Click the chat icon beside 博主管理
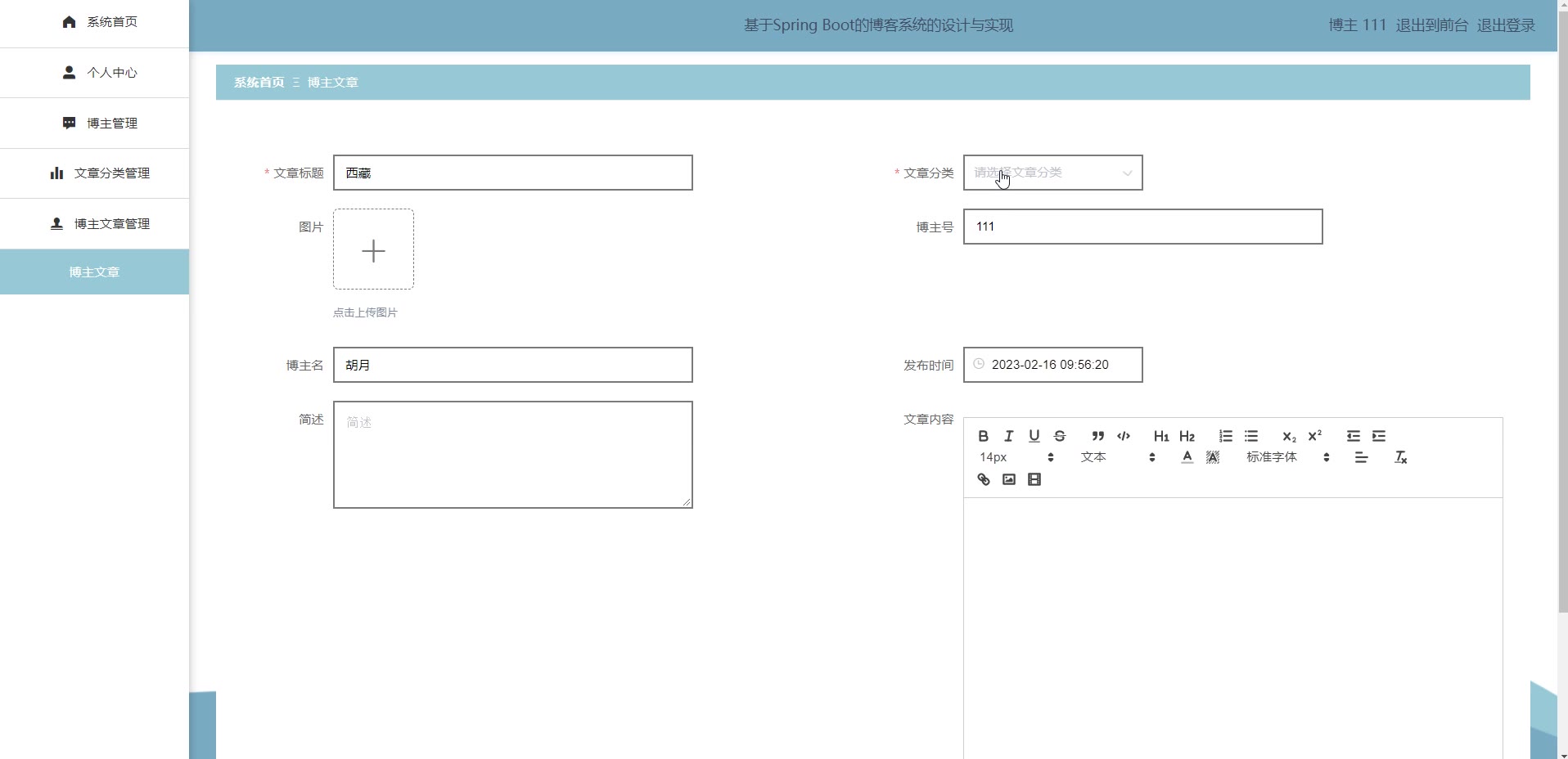The height and width of the screenshot is (759, 1568). coord(69,124)
